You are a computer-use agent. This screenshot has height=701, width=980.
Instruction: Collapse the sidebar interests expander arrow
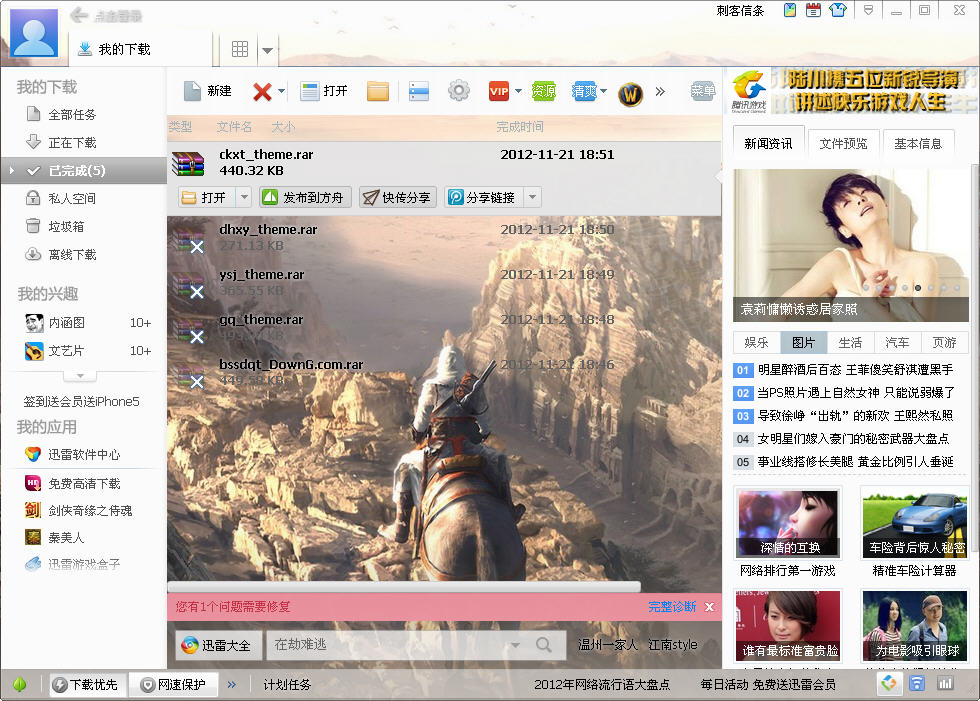(x=80, y=376)
